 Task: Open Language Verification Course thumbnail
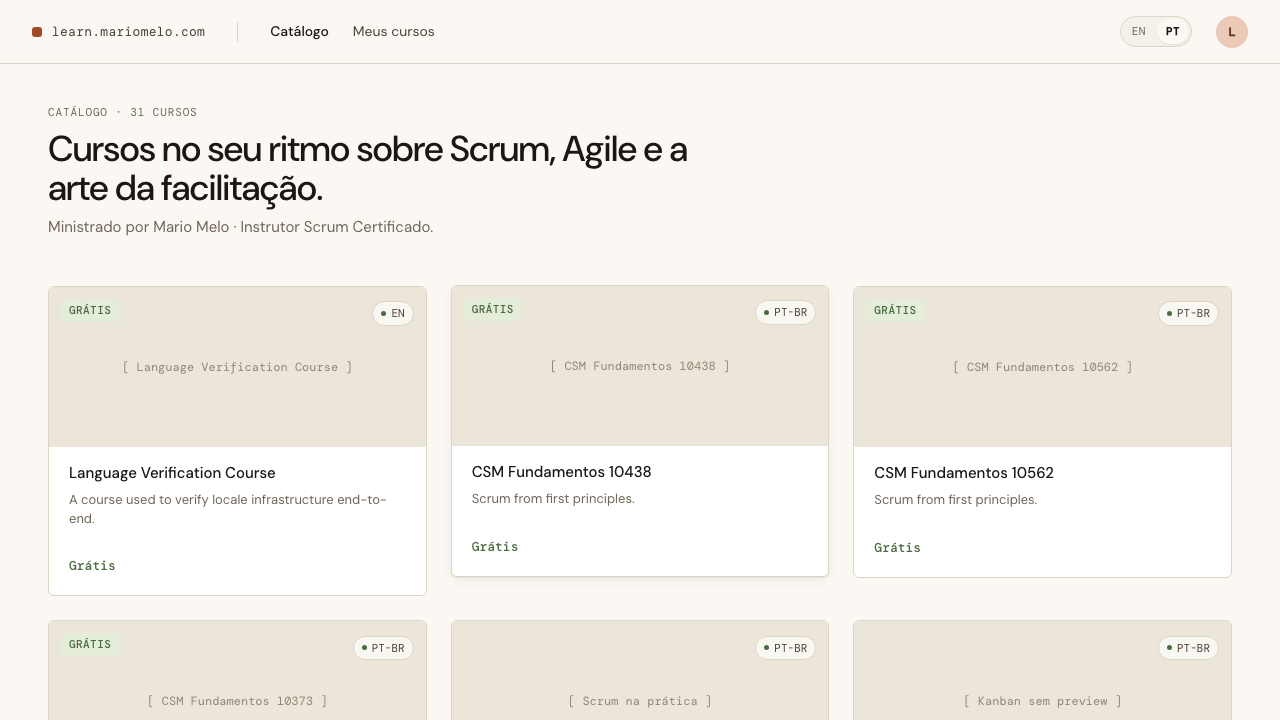[237, 367]
